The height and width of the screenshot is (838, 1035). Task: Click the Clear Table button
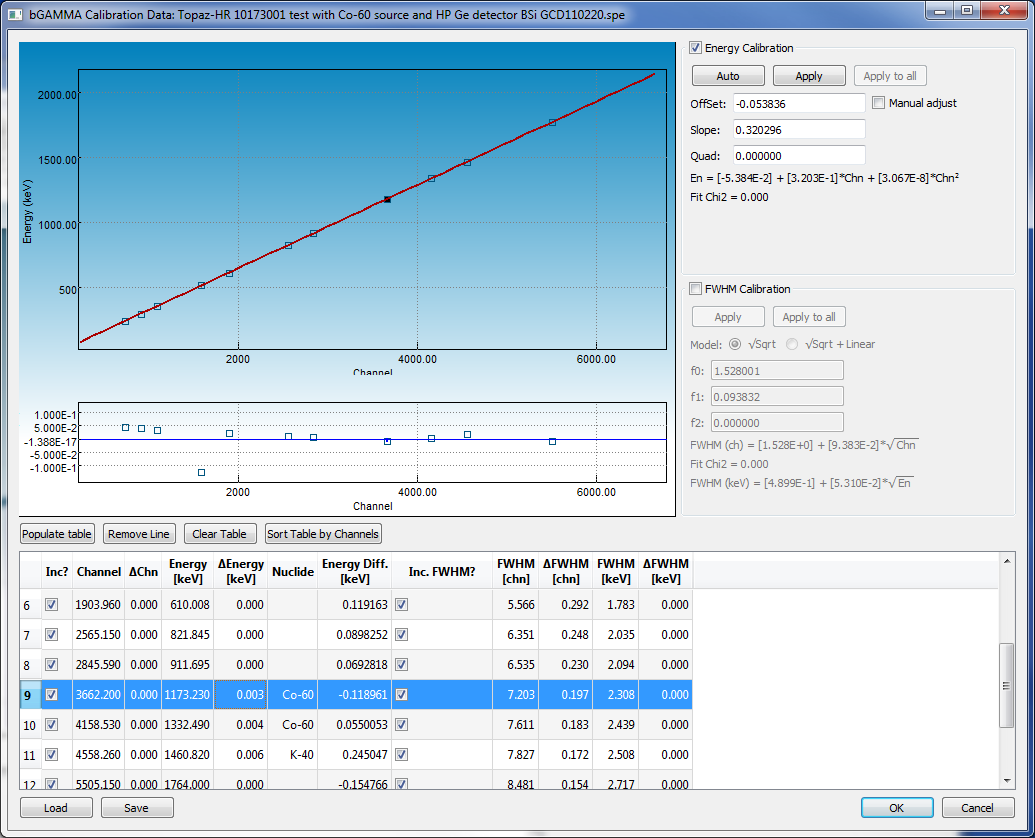click(219, 534)
